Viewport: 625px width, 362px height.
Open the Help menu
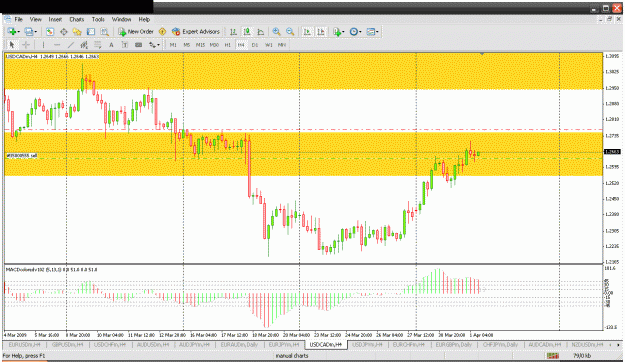[144, 19]
